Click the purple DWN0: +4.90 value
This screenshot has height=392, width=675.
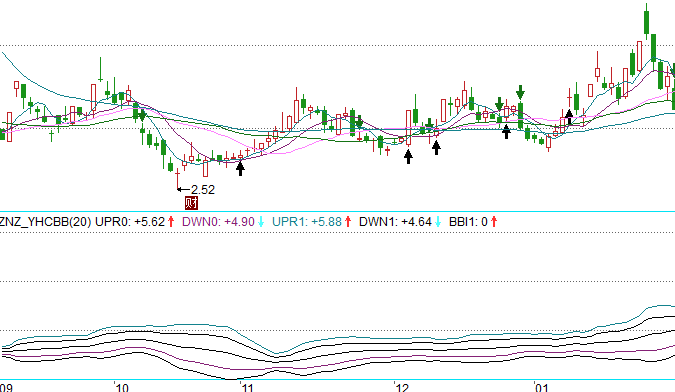click(218, 222)
